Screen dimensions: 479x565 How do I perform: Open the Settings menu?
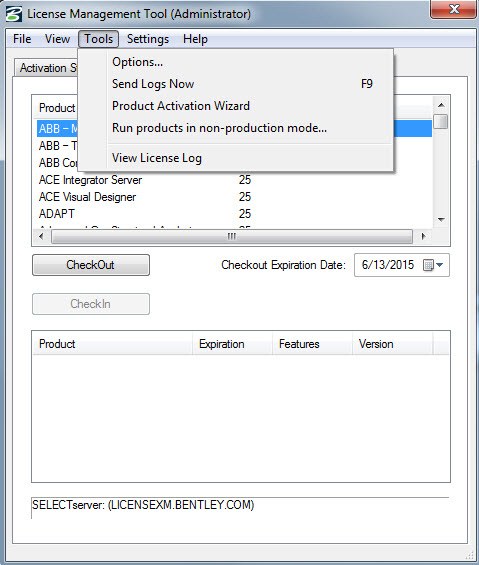tap(148, 39)
